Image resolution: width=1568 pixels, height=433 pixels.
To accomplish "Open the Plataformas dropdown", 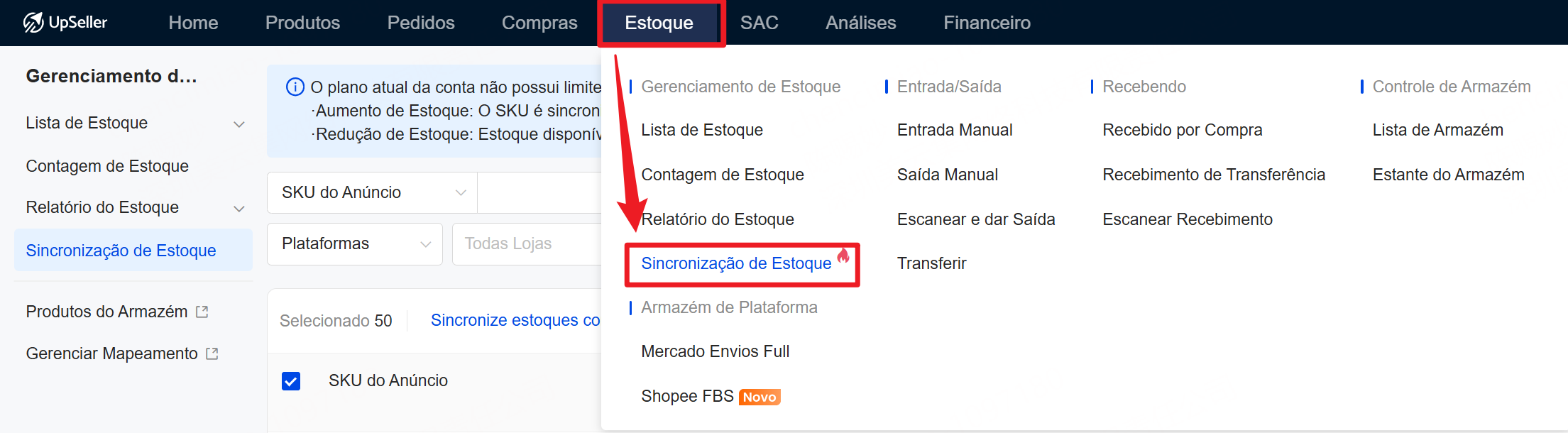I will [354, 244].
